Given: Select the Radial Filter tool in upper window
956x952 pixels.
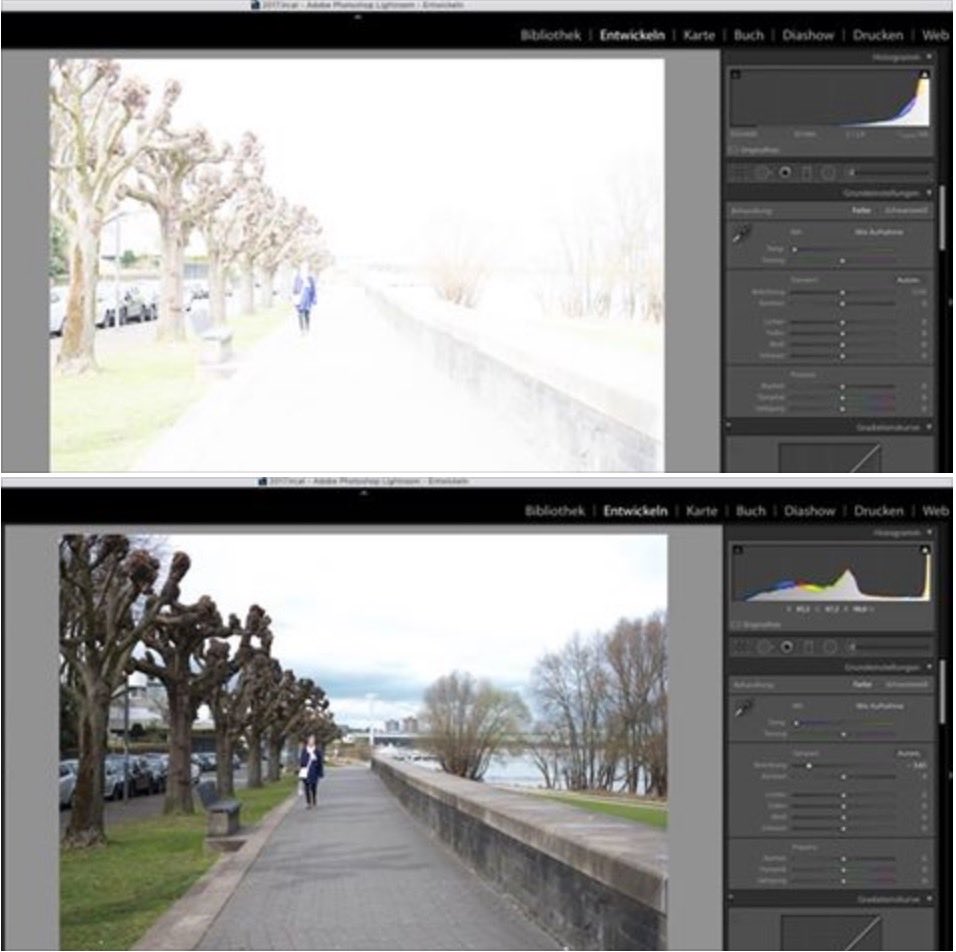Looking at the screenshot, I should pos(829,172).
